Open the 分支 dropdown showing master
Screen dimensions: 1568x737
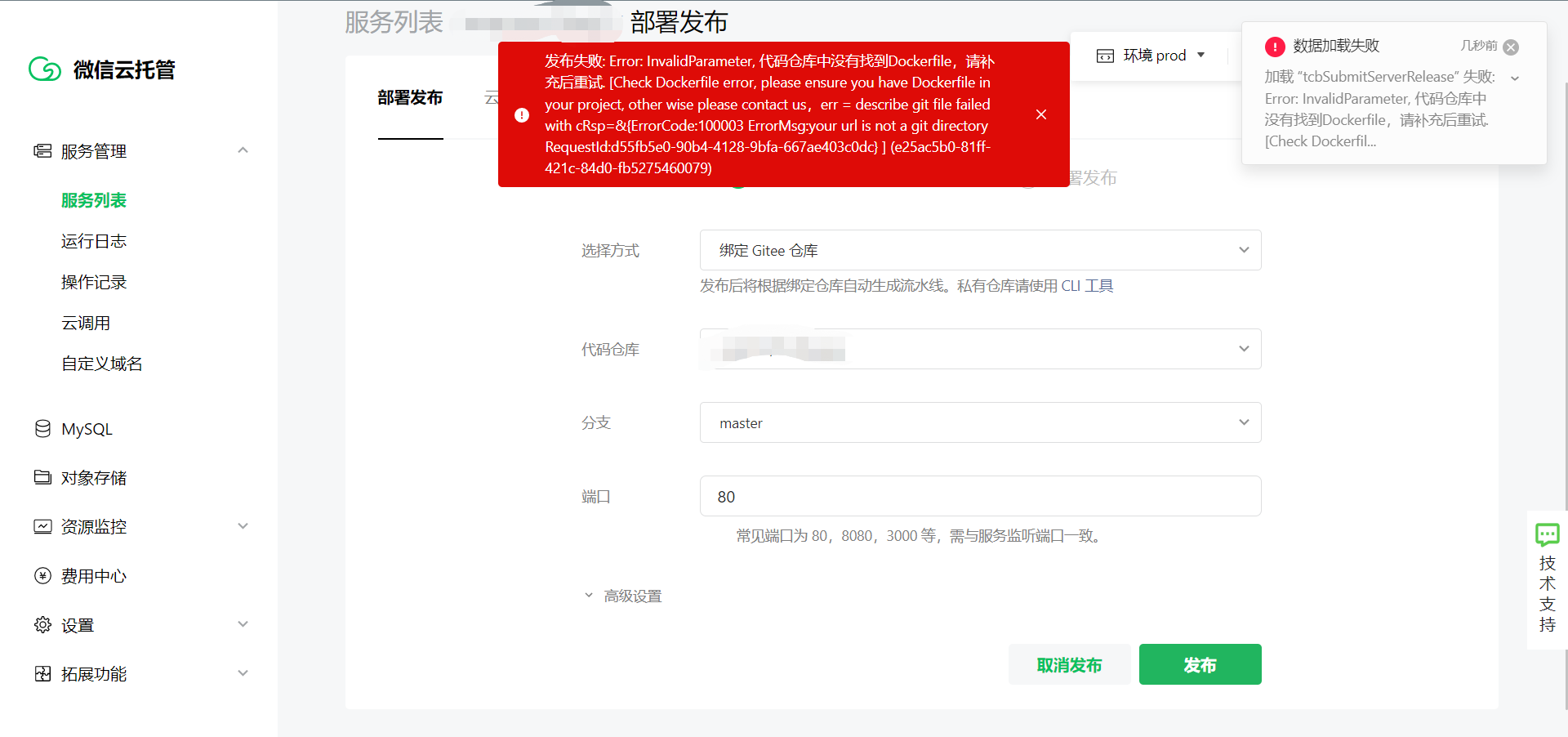point(980,422)
